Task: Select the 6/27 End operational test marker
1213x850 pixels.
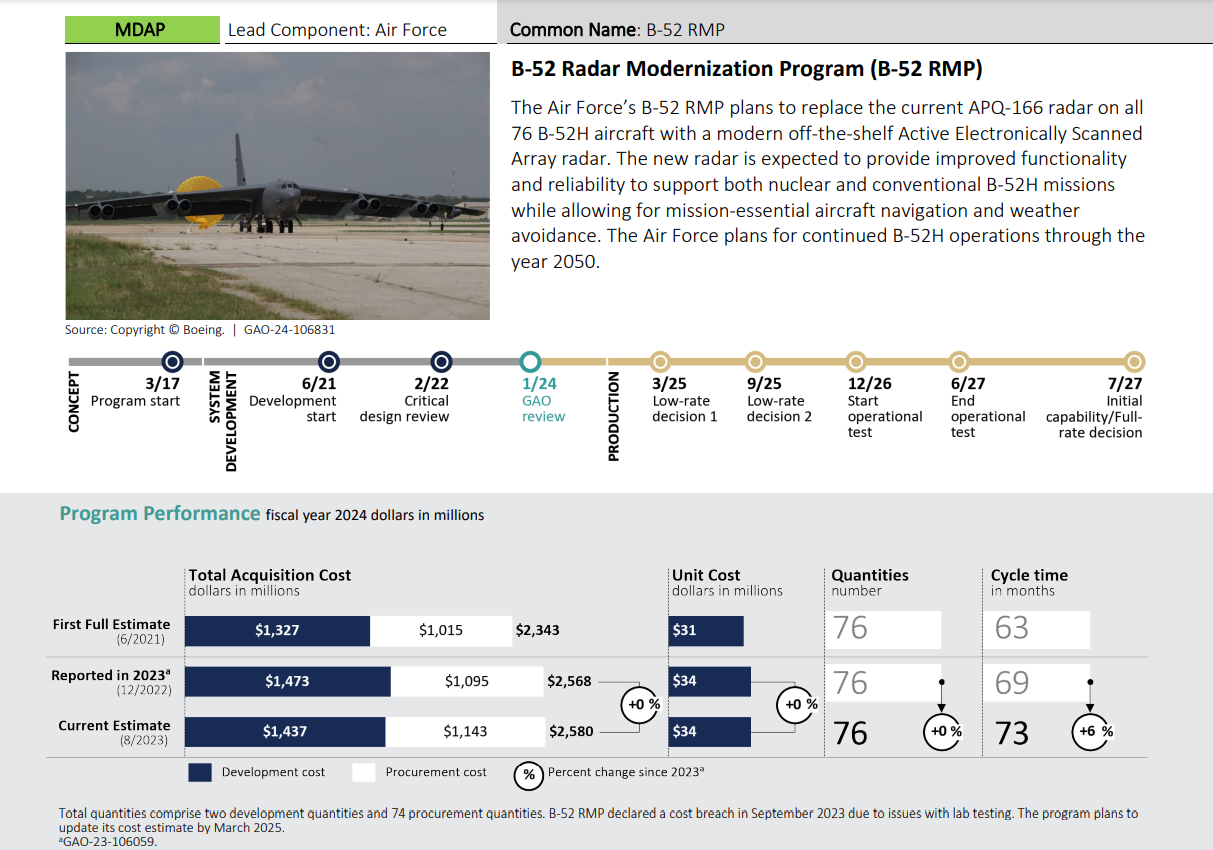Action: pyautogui.click(x=959, y=362)
